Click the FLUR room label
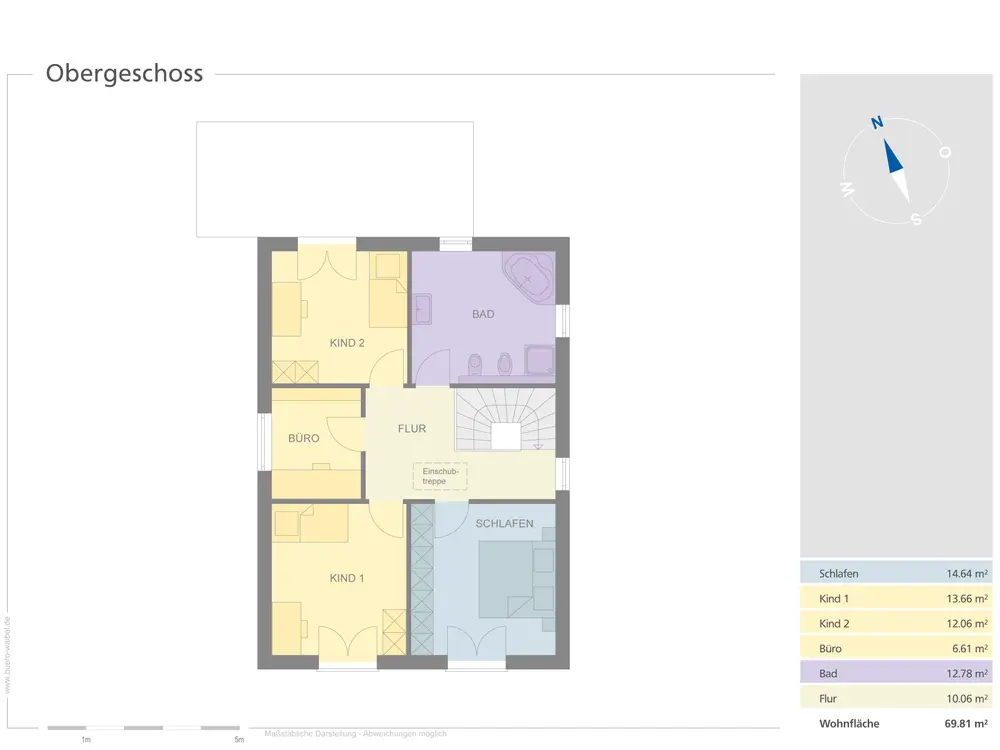1000x750 pixels. pyautogui.click(x=412, y=429)
